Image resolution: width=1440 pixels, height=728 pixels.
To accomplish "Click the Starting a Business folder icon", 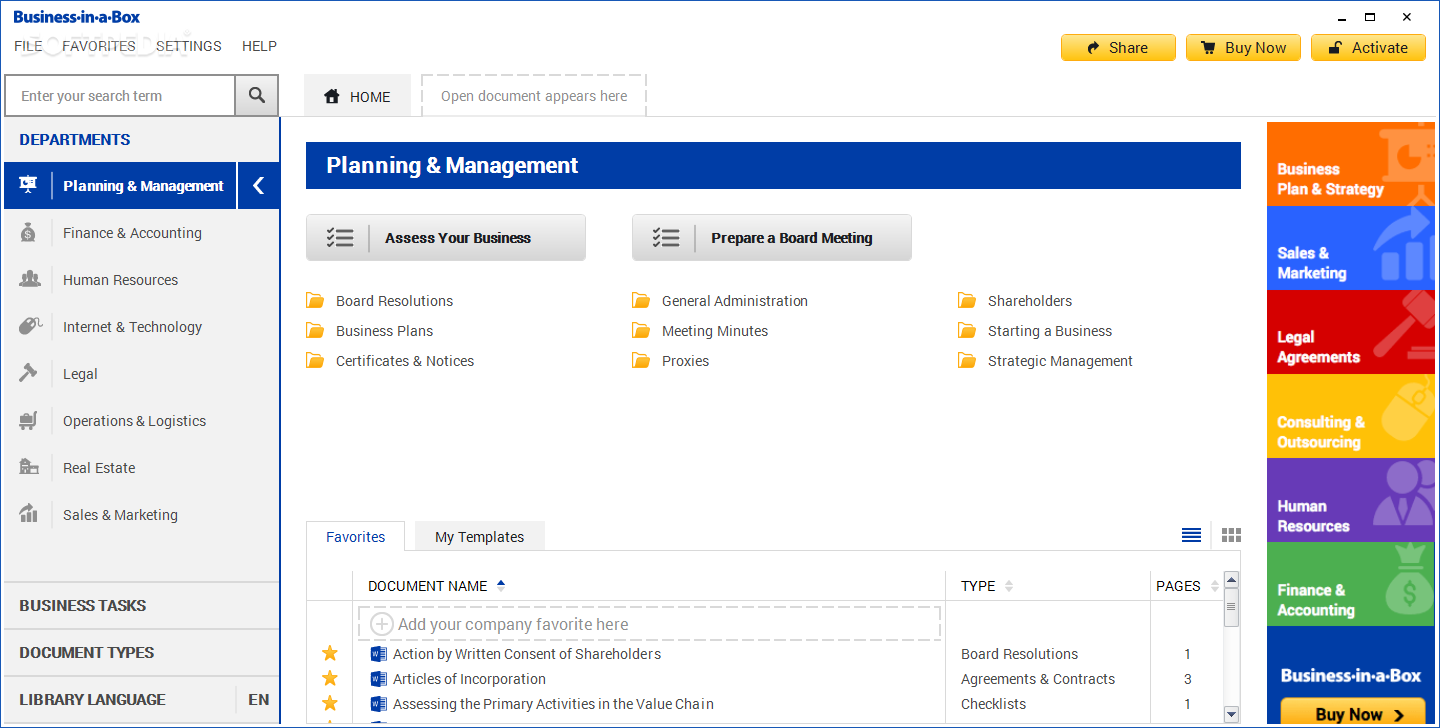I will point(967,331).
